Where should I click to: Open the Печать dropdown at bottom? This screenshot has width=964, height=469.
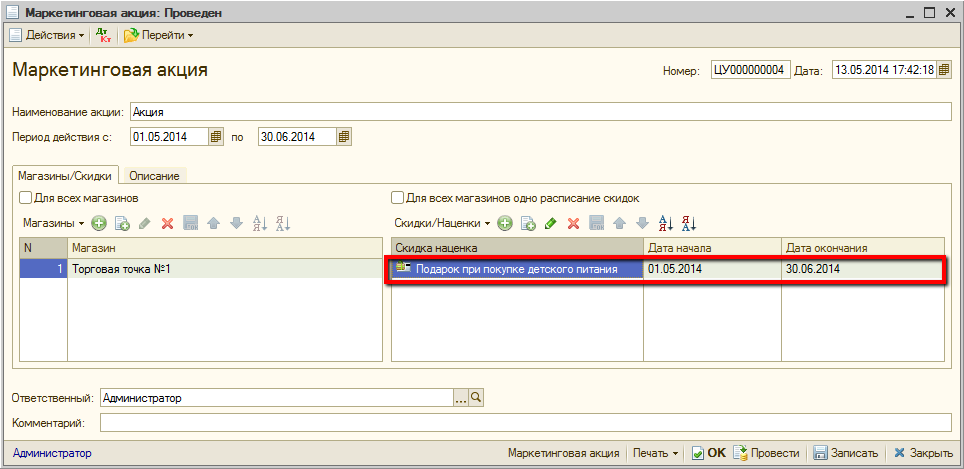(655, 453)
